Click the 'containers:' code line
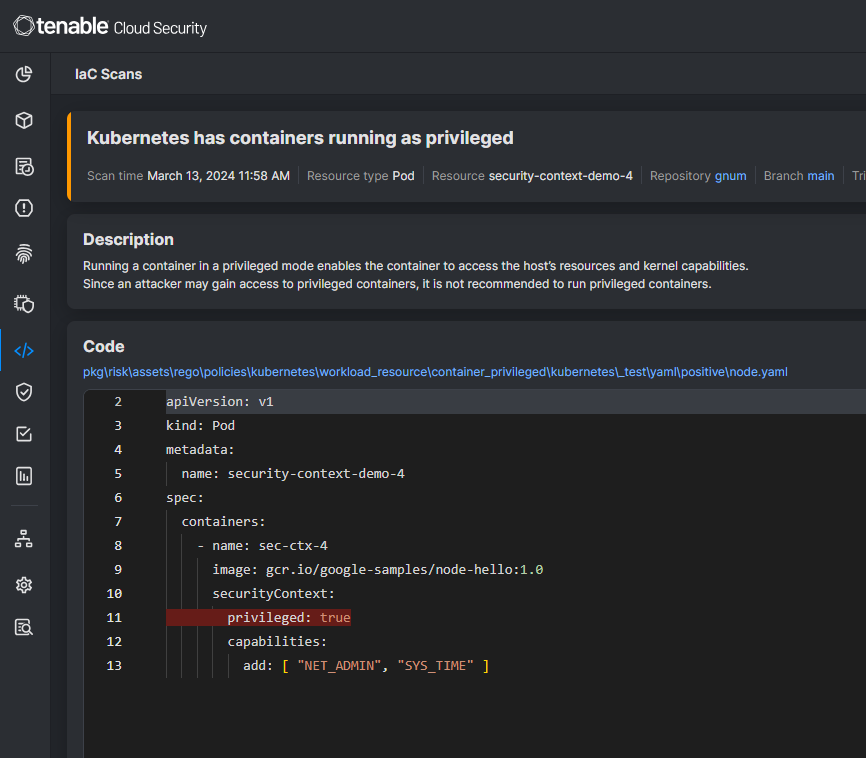Viewport: 866px width, 758px height. click(224, 522)
